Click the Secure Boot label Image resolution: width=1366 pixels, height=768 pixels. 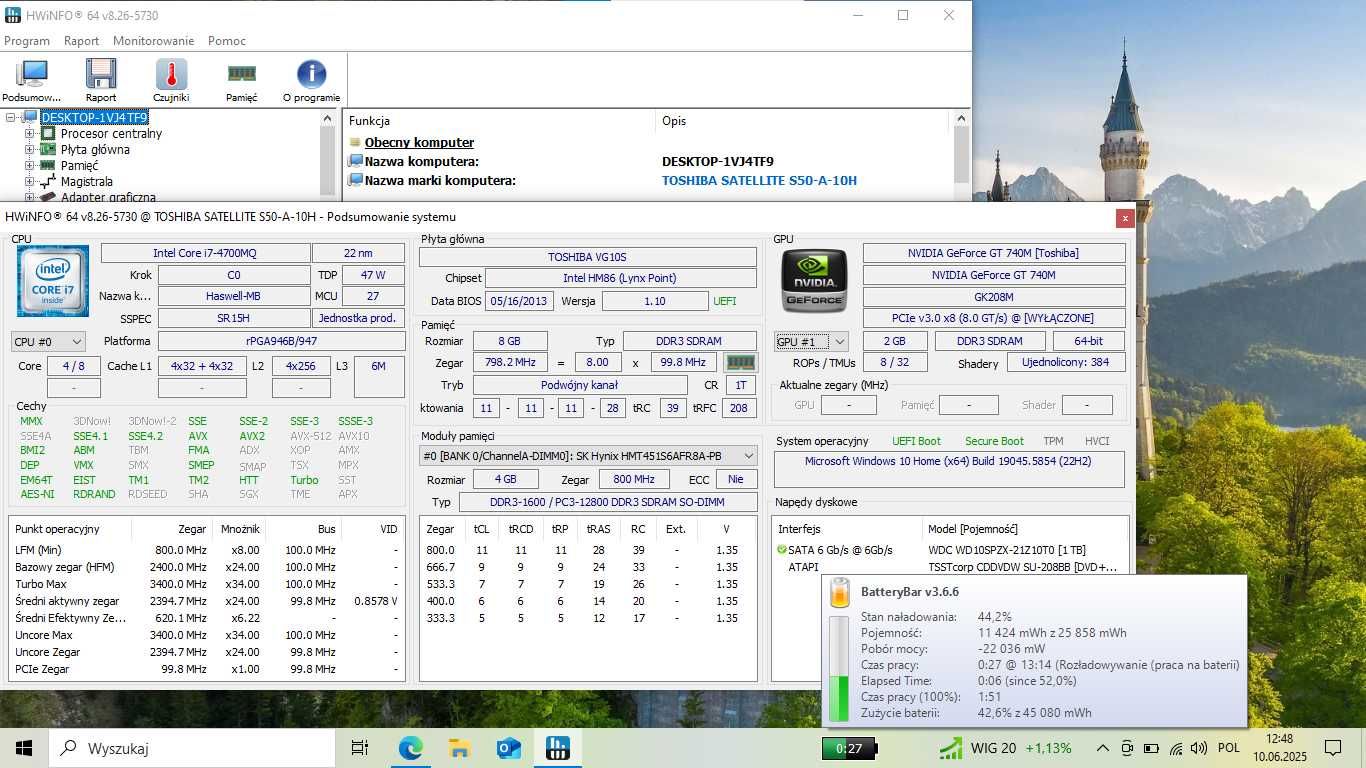[x=994, y=441]
